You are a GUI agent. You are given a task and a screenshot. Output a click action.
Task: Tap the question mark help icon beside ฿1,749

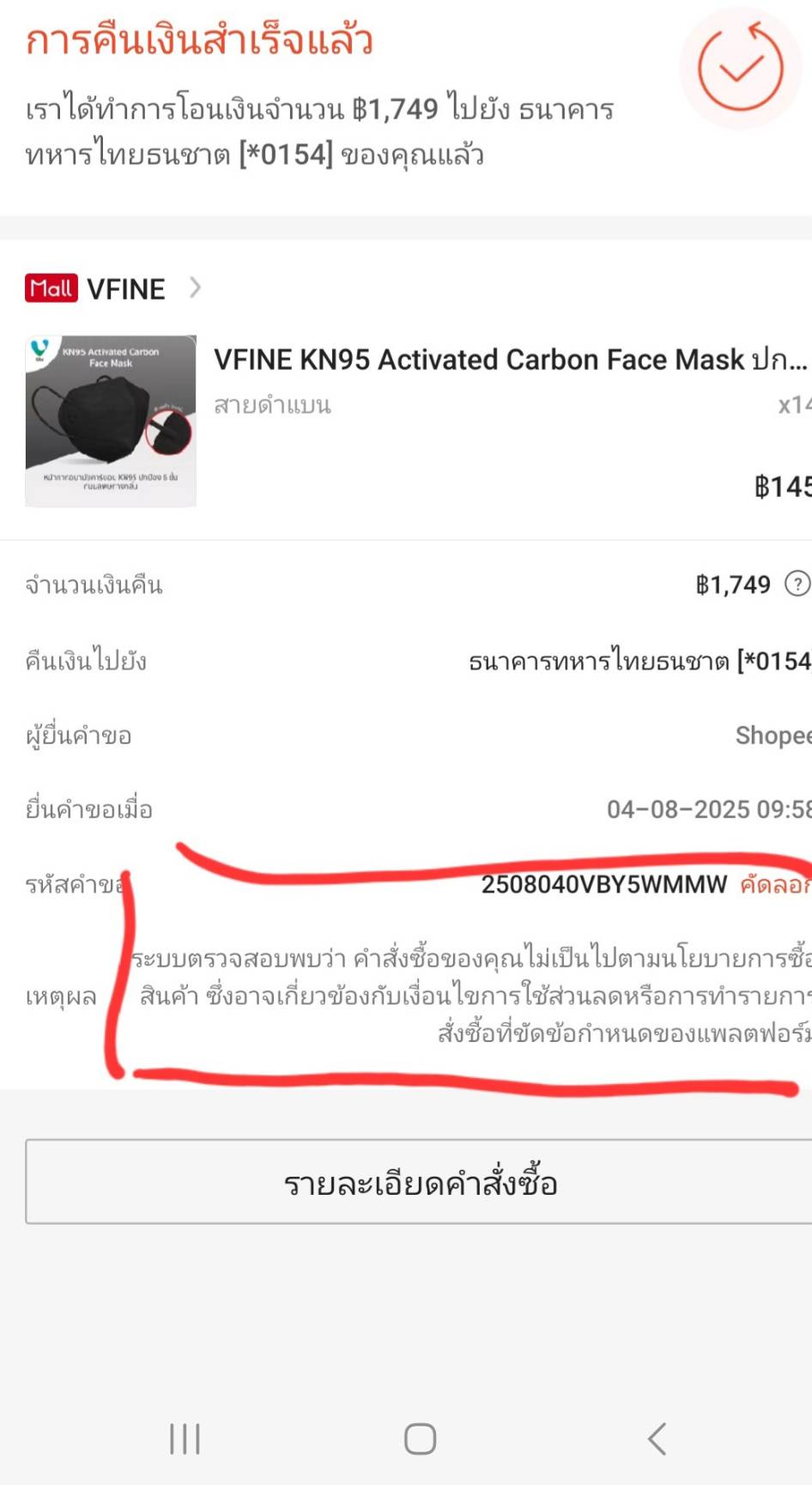pyautogui.click(x=797, y=585)
